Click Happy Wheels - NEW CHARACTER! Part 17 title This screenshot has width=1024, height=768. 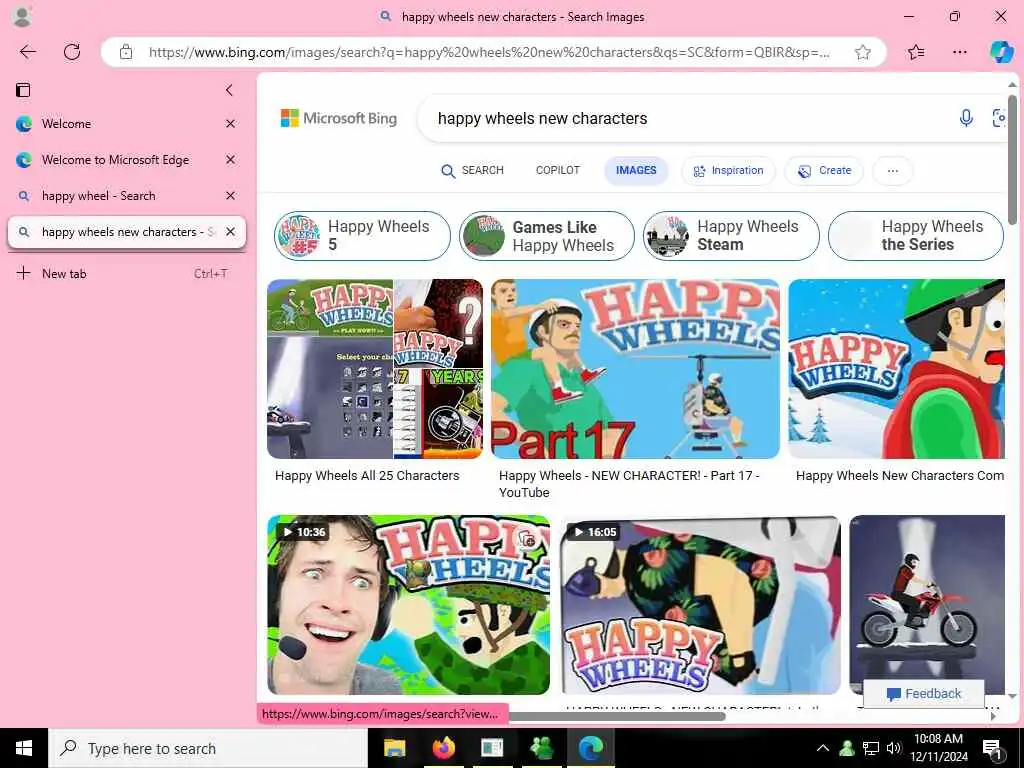[629, 484]
